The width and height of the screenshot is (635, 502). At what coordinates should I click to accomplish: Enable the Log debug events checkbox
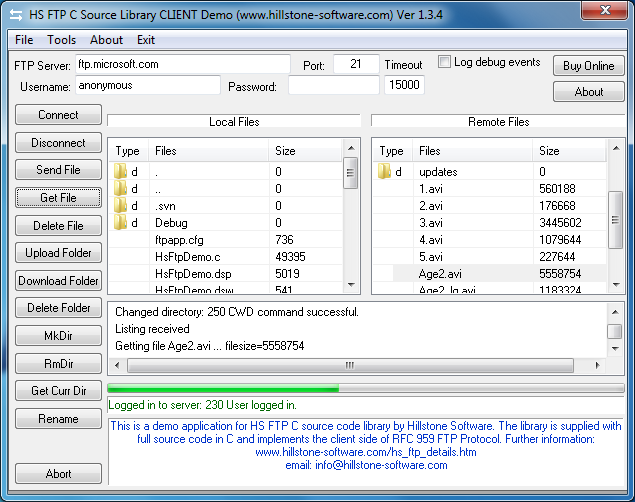coord(444,62)
